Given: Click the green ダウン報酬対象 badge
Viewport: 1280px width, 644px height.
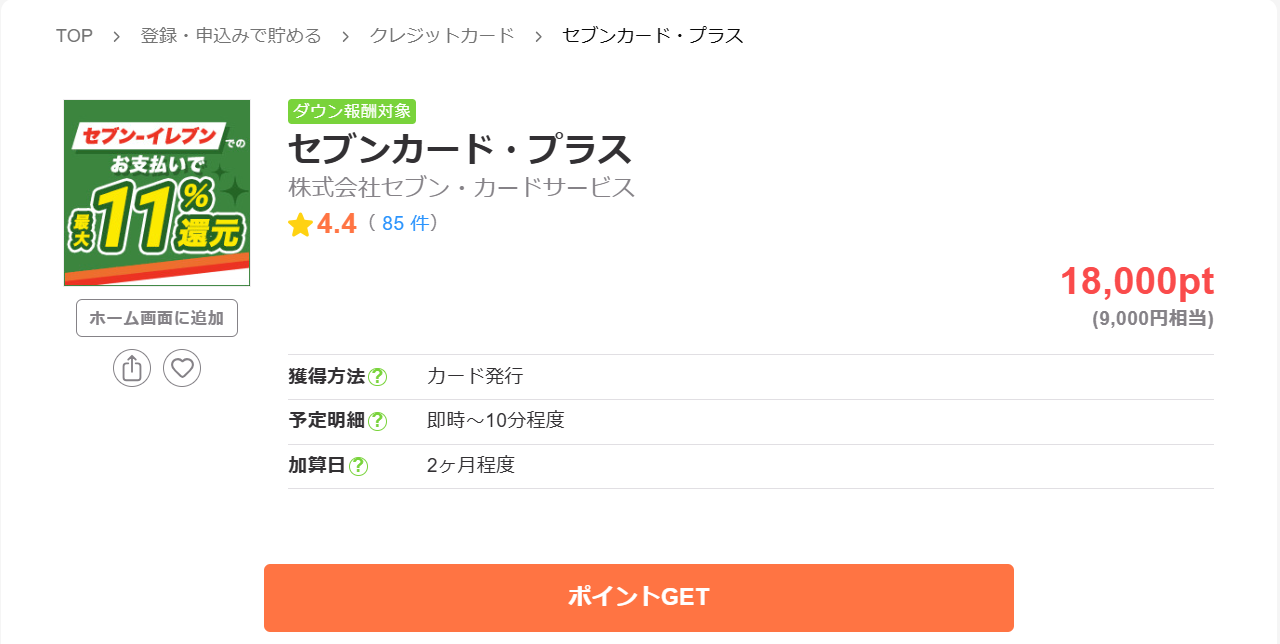Looking at the screenshot, I should pos(352,112).
